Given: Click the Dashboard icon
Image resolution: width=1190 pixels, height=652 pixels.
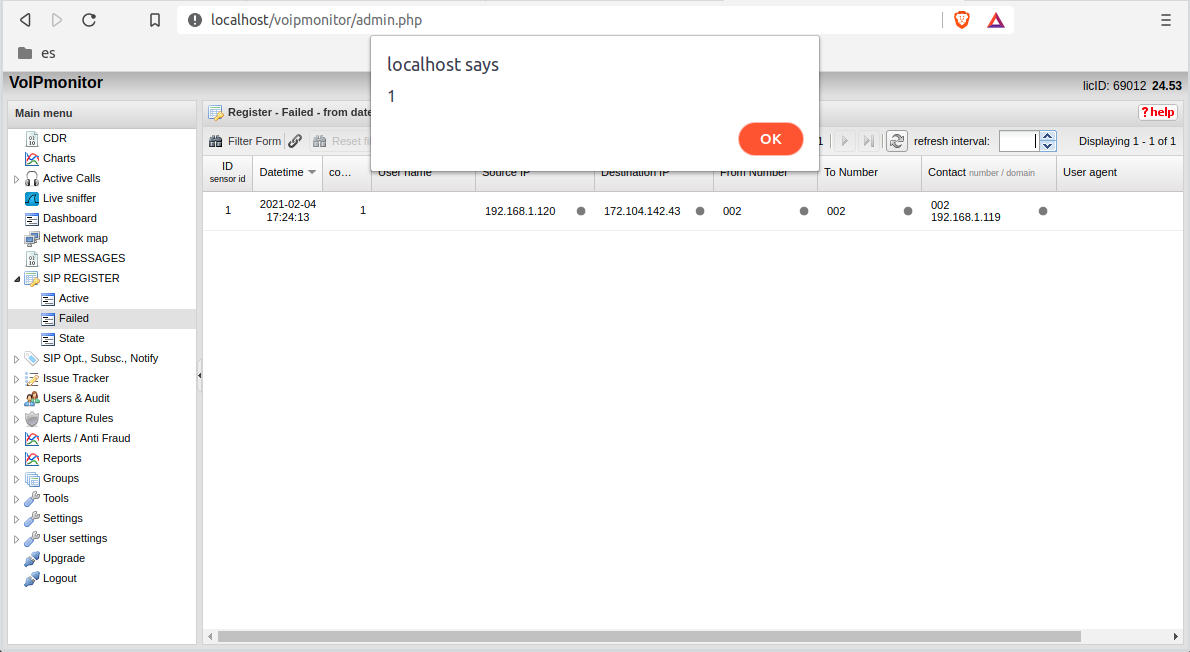Looking at the screenshot, I should pos(30,218).
